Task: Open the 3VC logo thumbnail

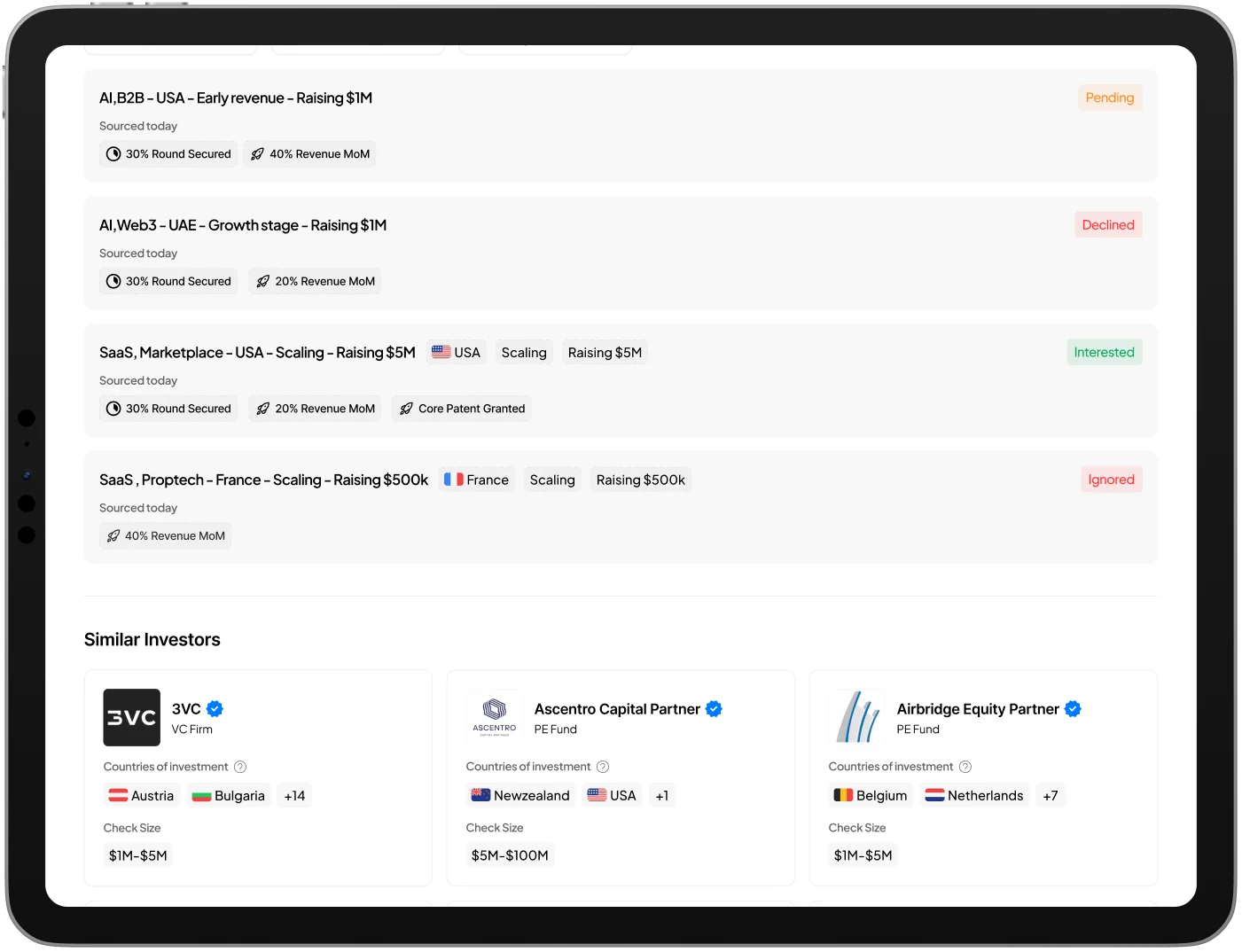Action: pyautogui.click(x=132, y=717)
